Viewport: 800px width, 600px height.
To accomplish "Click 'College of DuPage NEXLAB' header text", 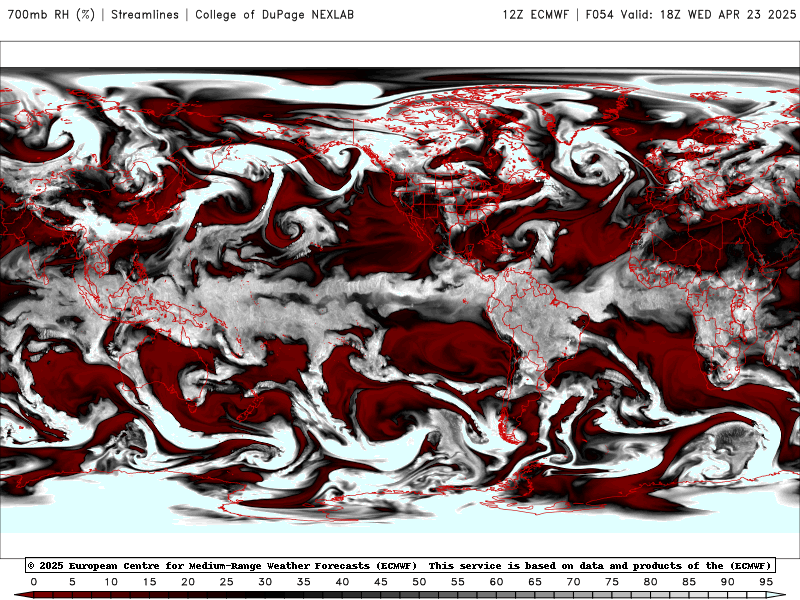I will (274, 15).
